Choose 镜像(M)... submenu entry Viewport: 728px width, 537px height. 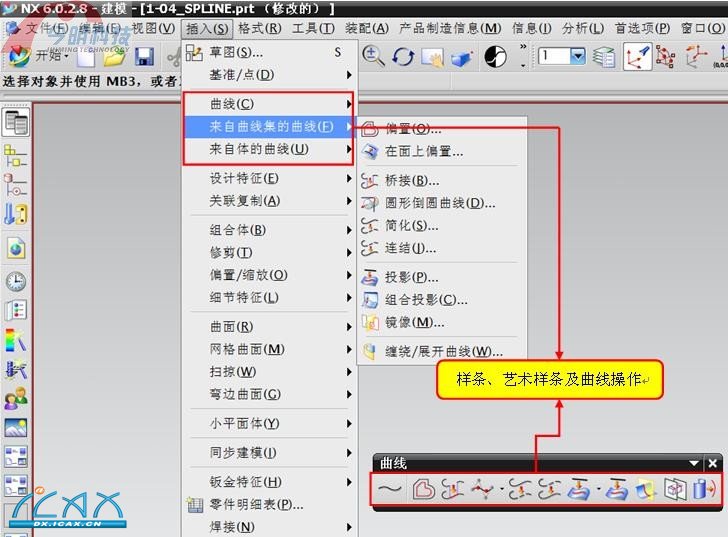pos(441,323)
